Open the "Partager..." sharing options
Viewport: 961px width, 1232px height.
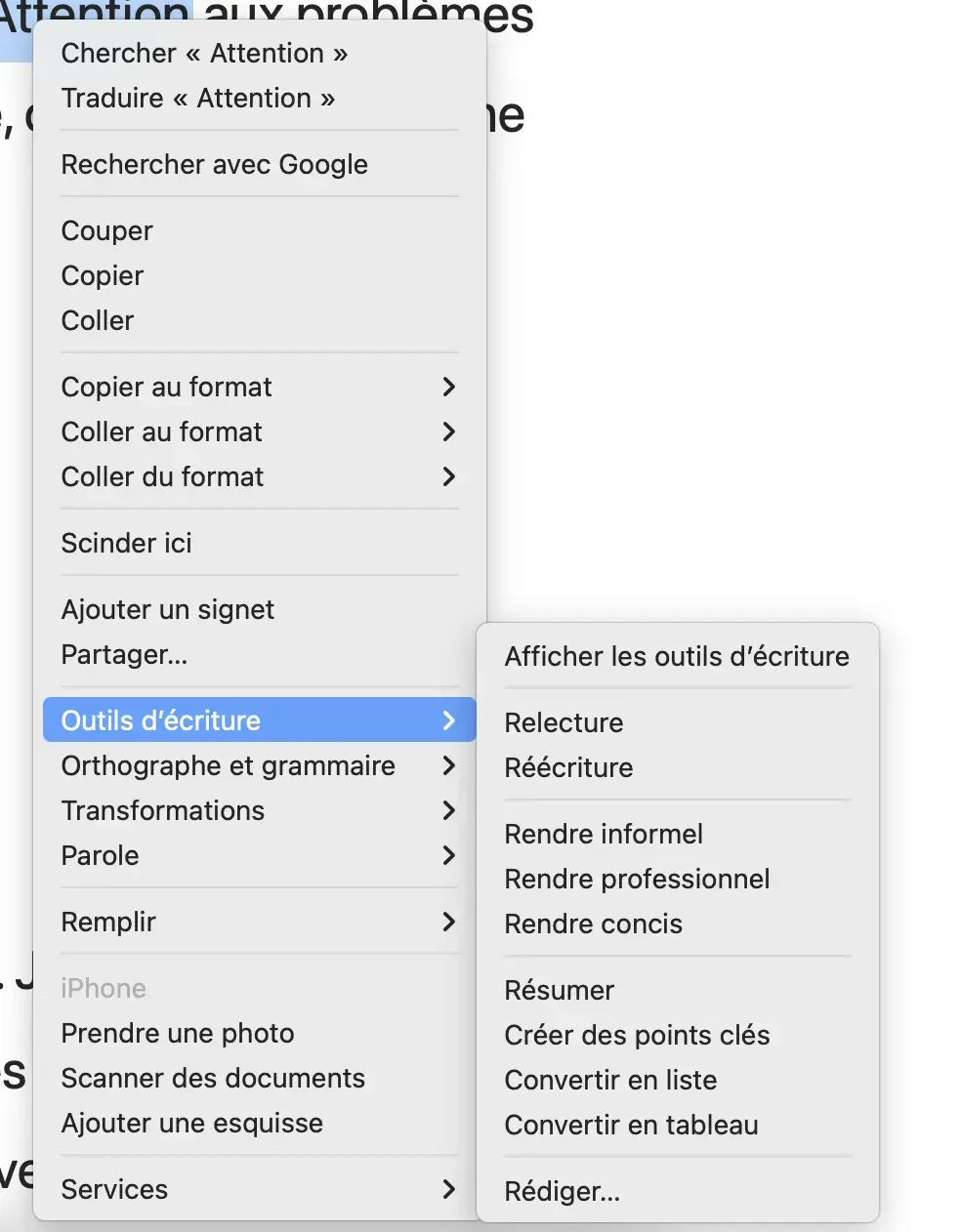pos(124,654)
